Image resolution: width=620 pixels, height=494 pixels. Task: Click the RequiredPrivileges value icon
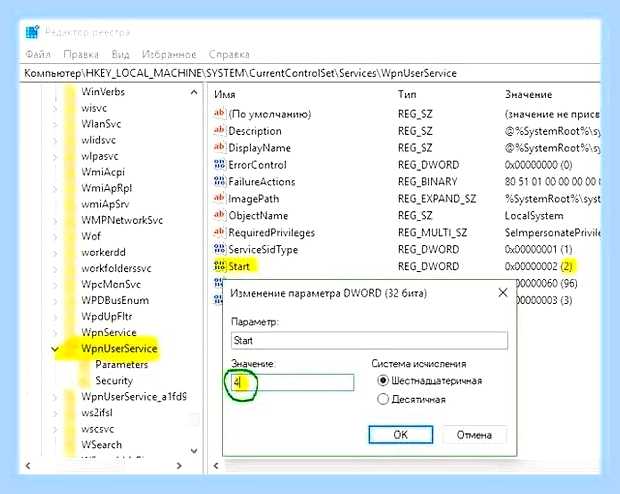pyautogui.click(x=219, y=232)
